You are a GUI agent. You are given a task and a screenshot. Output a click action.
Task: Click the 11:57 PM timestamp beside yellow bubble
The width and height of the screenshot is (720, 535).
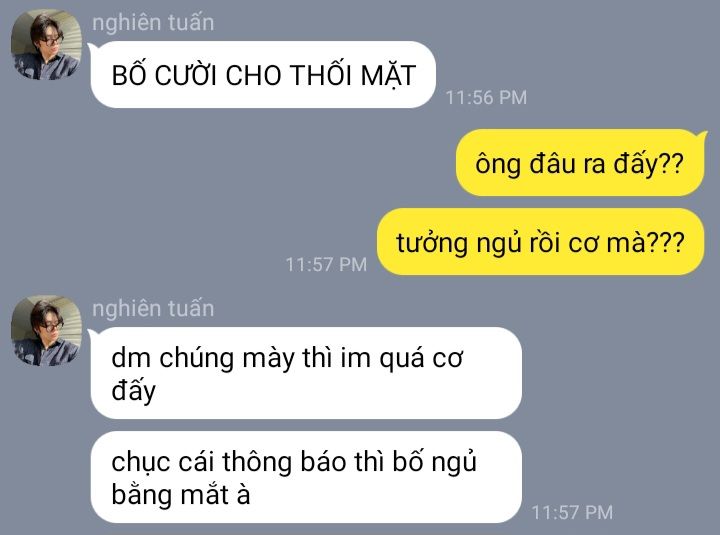point(326,265)
